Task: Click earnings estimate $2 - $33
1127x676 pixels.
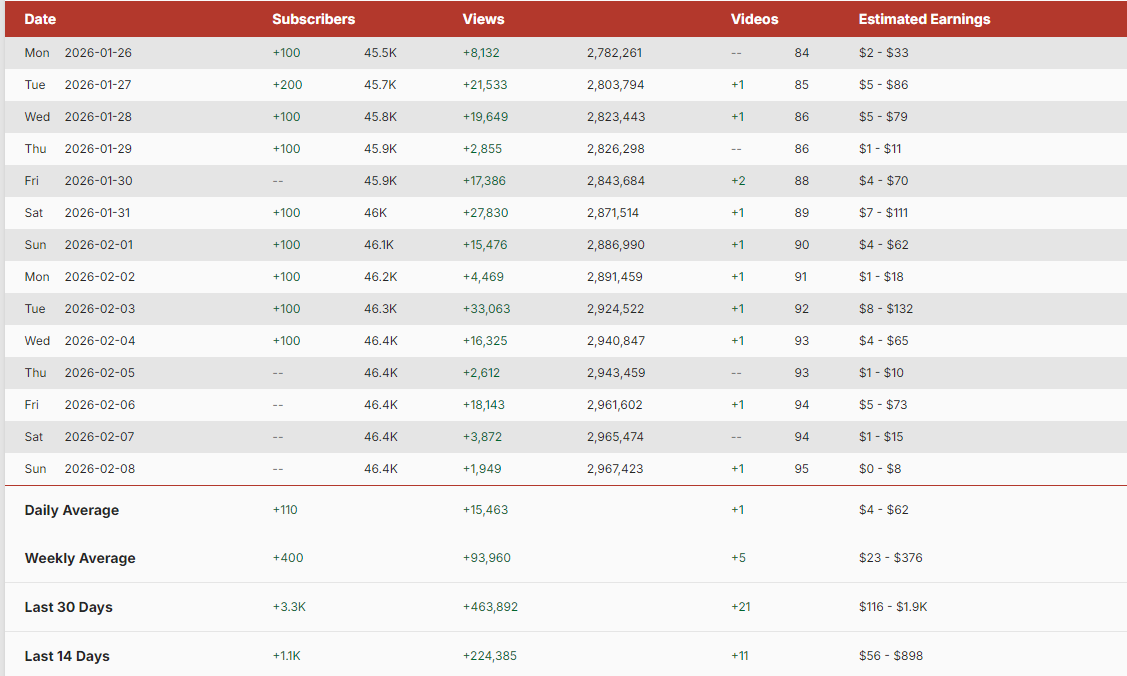Action: 883,52
